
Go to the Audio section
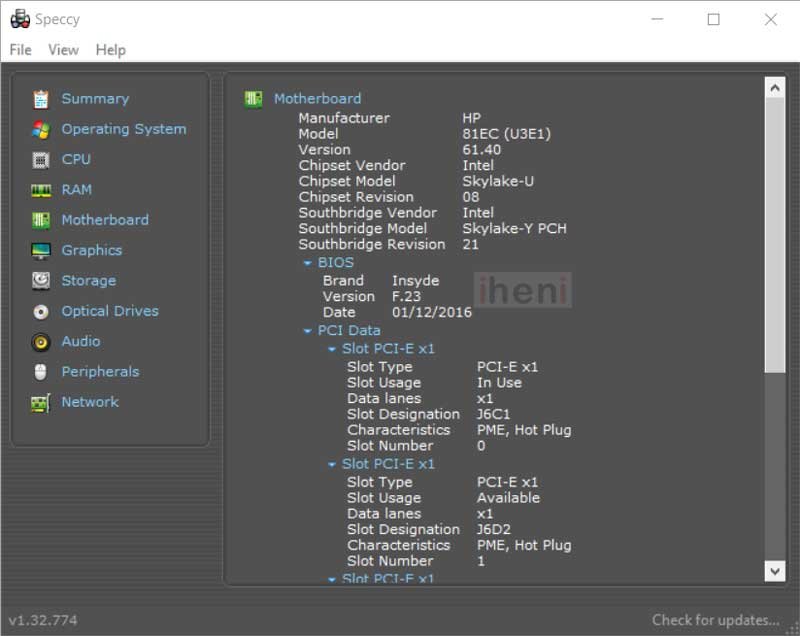tap(81, 341)
